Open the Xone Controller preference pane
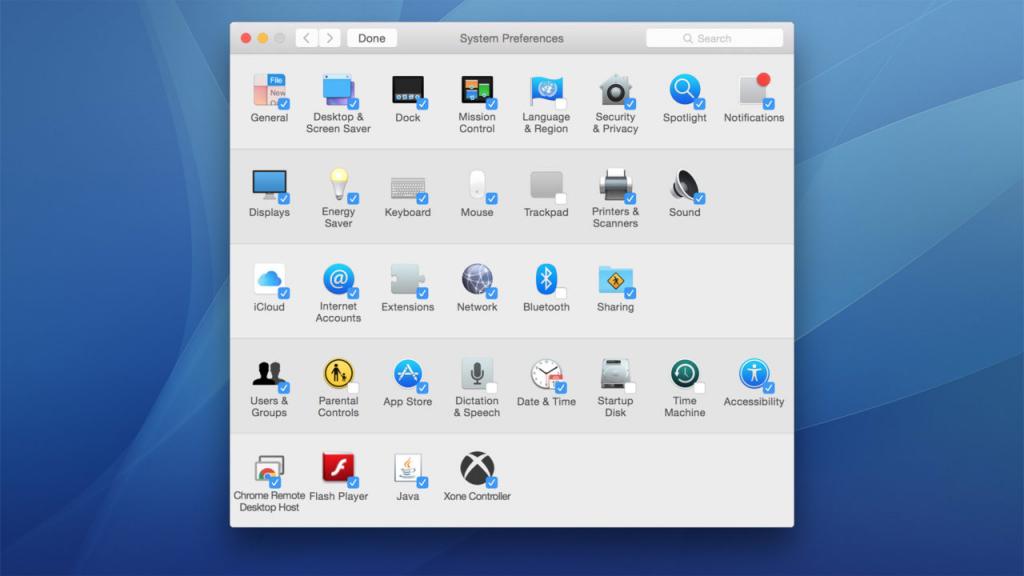This screenshot has width=1024, height=576. [x=477, y=470]
